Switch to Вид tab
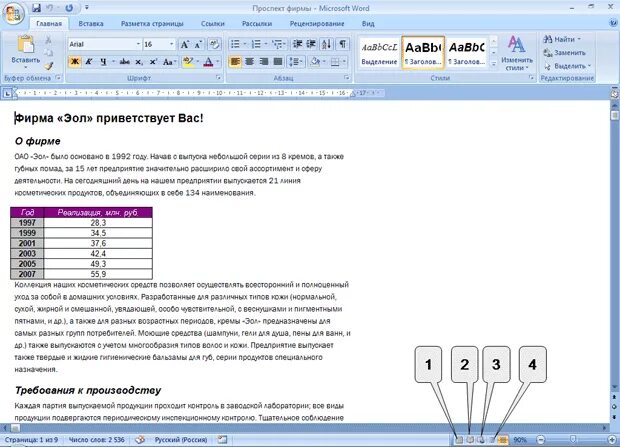620x447 pixels. tap(368, 23)
